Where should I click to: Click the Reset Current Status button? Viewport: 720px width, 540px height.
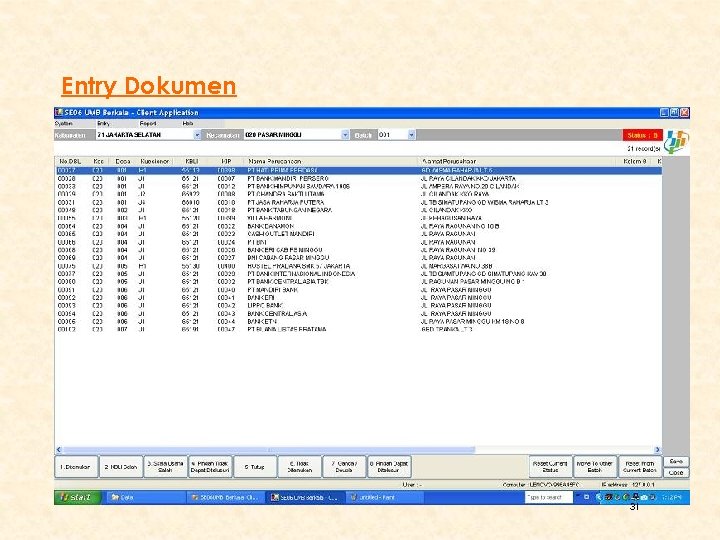point(550,467)
